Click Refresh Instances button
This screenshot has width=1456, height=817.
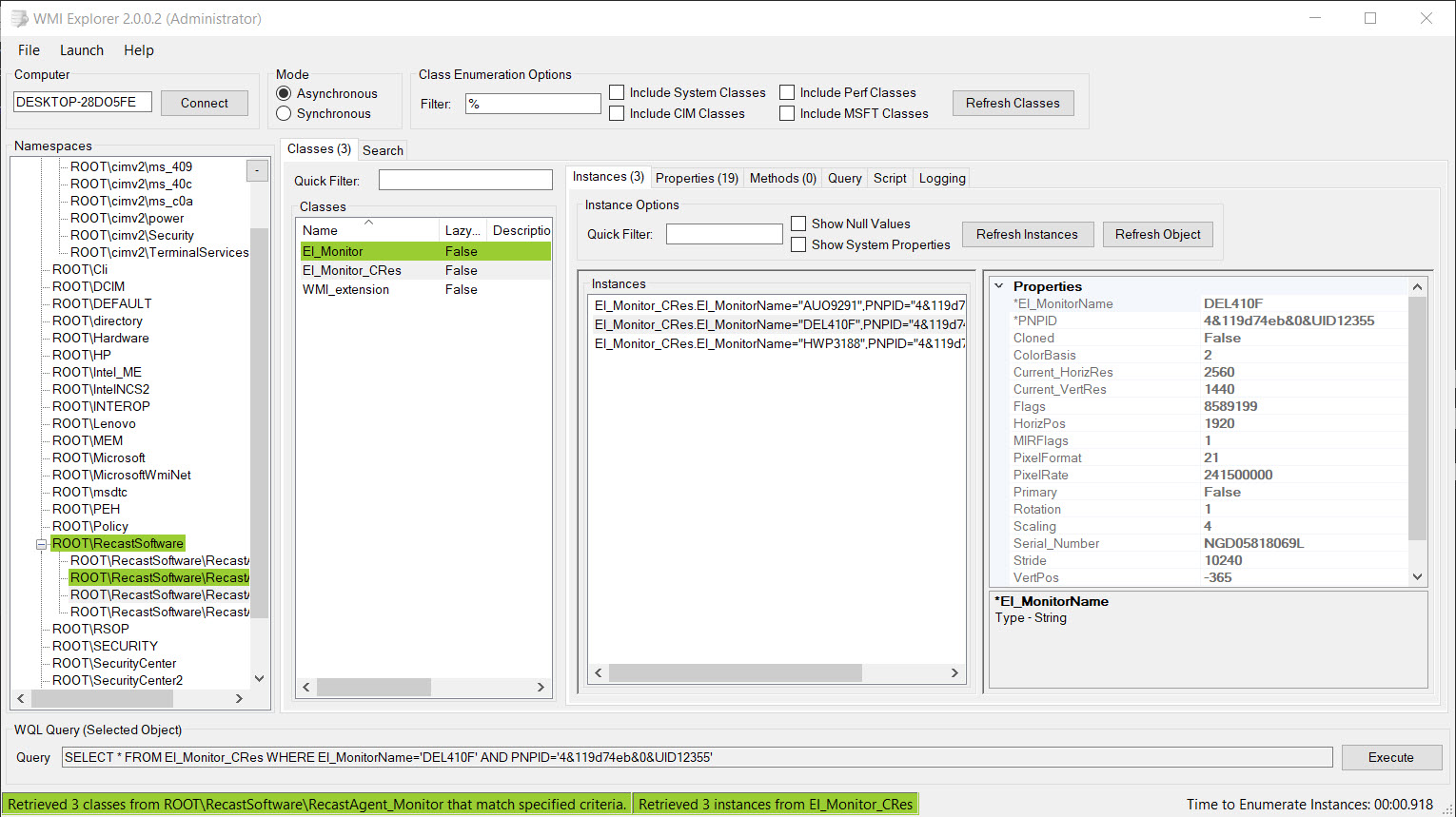(x=1027, y=234)
